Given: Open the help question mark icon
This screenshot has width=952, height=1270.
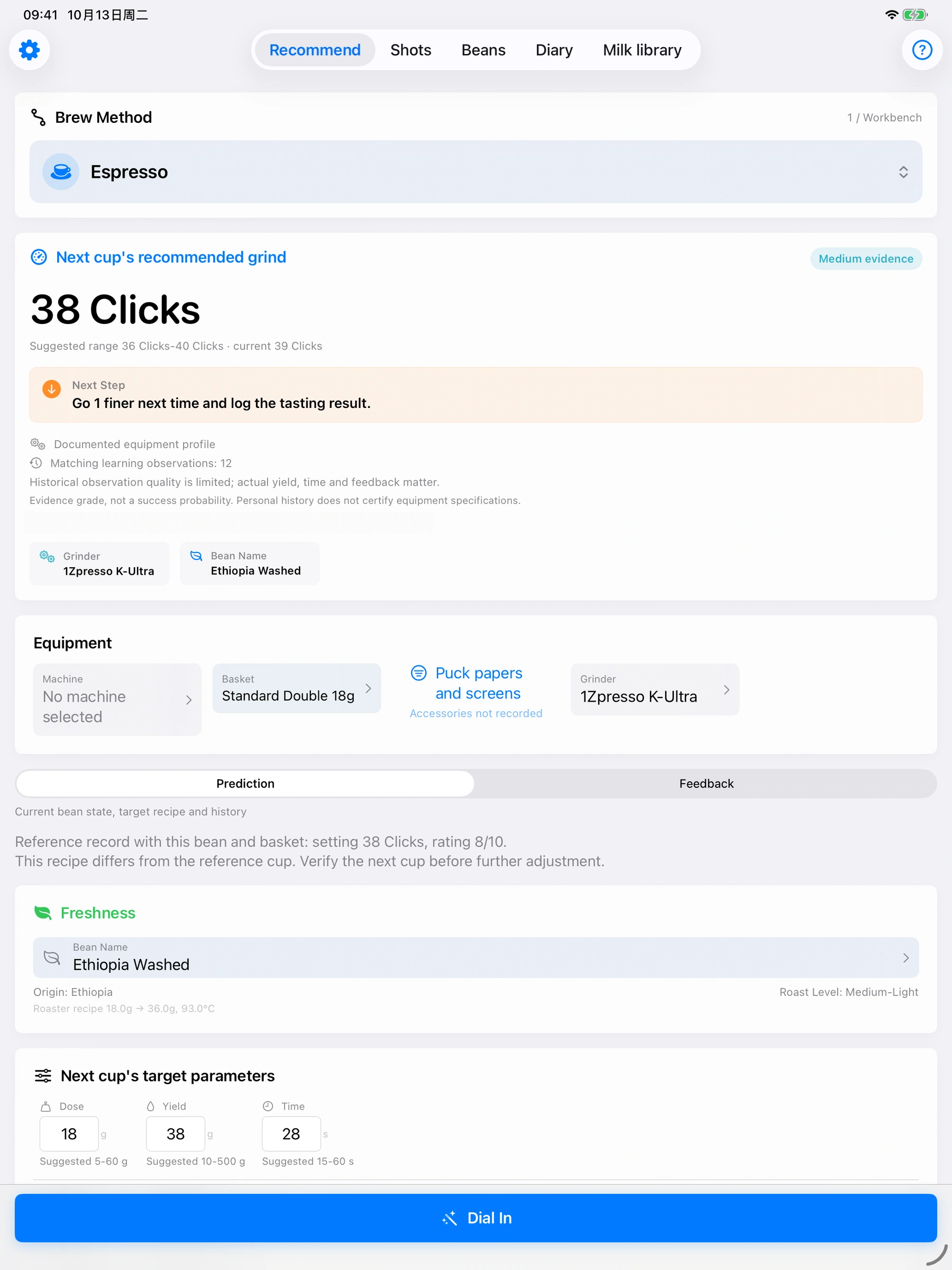Looking at the screenshot, I should click(921, 50).
